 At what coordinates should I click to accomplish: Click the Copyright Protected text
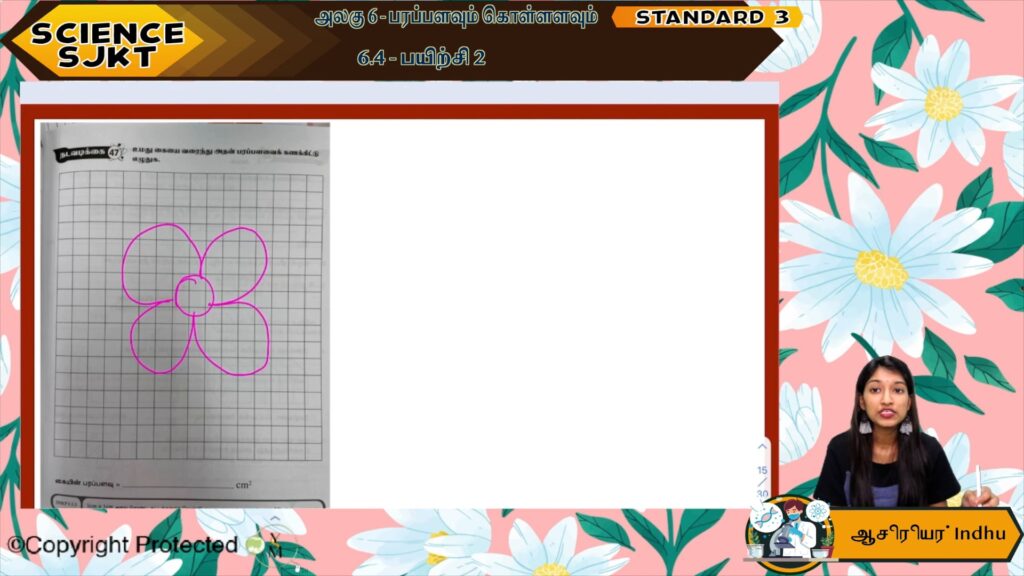coord(124,545)
